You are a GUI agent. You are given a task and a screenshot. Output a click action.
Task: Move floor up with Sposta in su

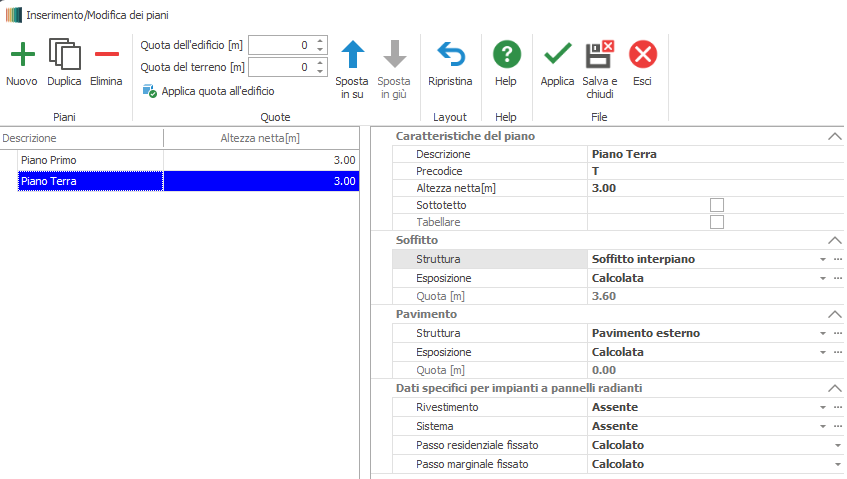[x=352, y=54]
